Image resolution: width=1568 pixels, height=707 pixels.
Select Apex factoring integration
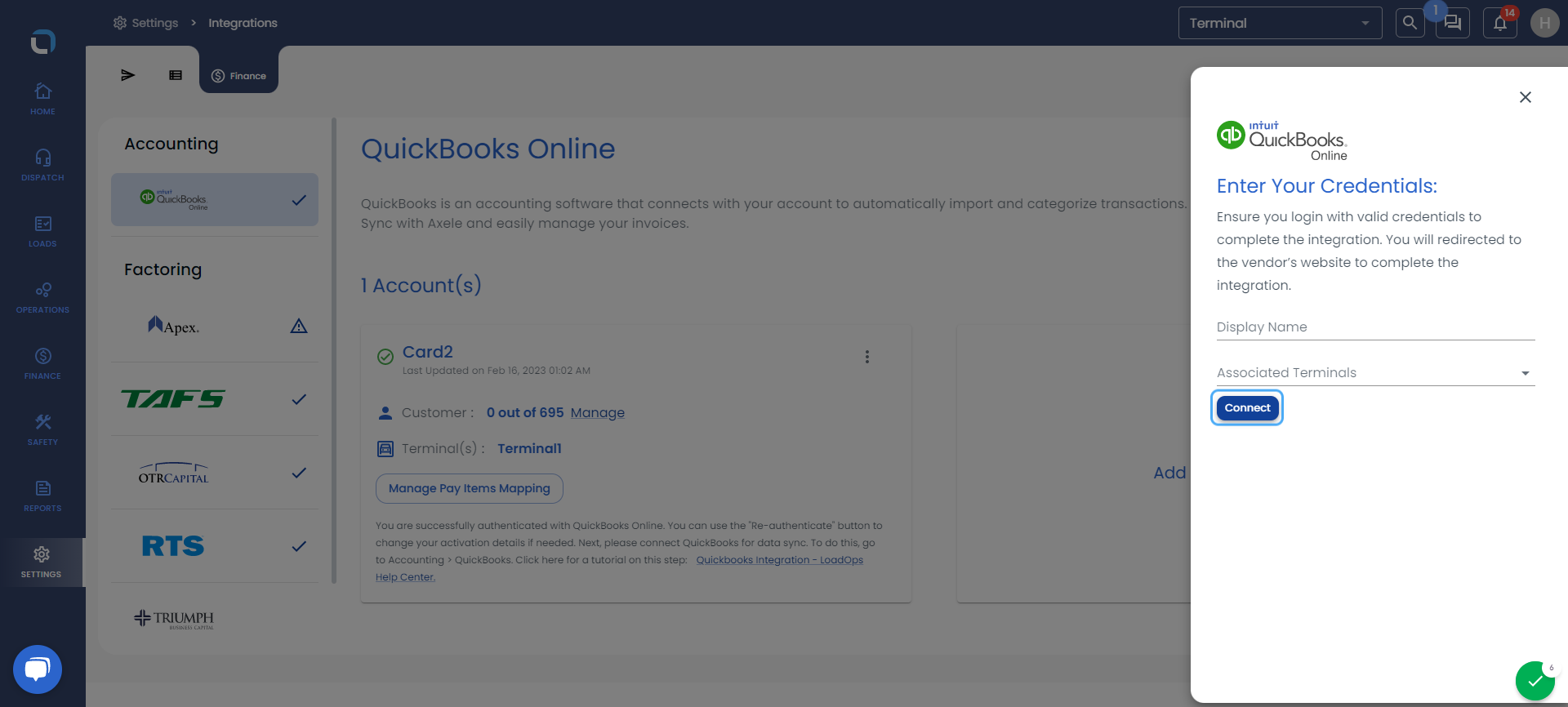coord(215,326)
